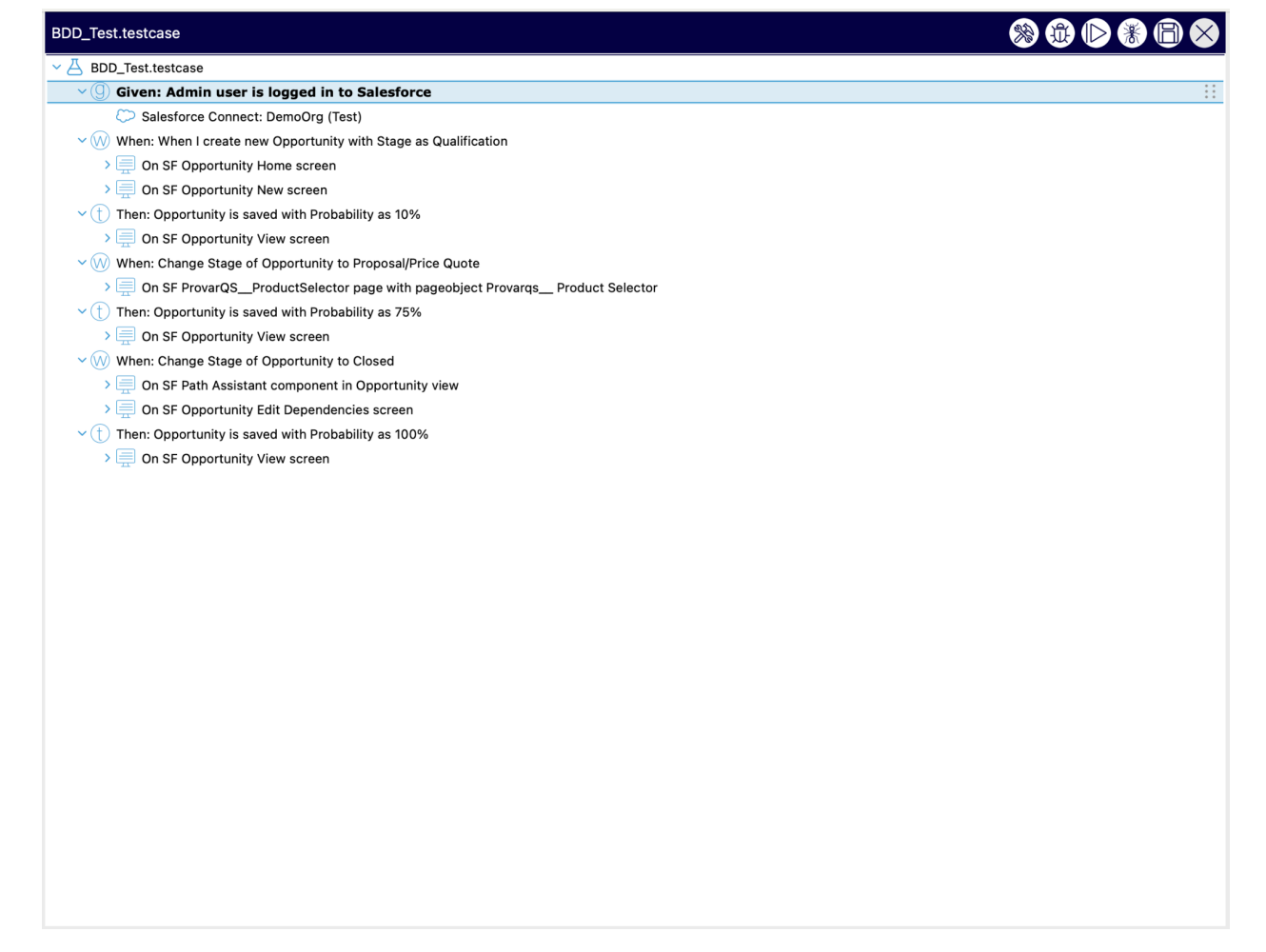Viewport: 1266px width, 952px height.
Task: Select On SF Opportunity Edit Dependencies screen text
Action: pos(277,410)
